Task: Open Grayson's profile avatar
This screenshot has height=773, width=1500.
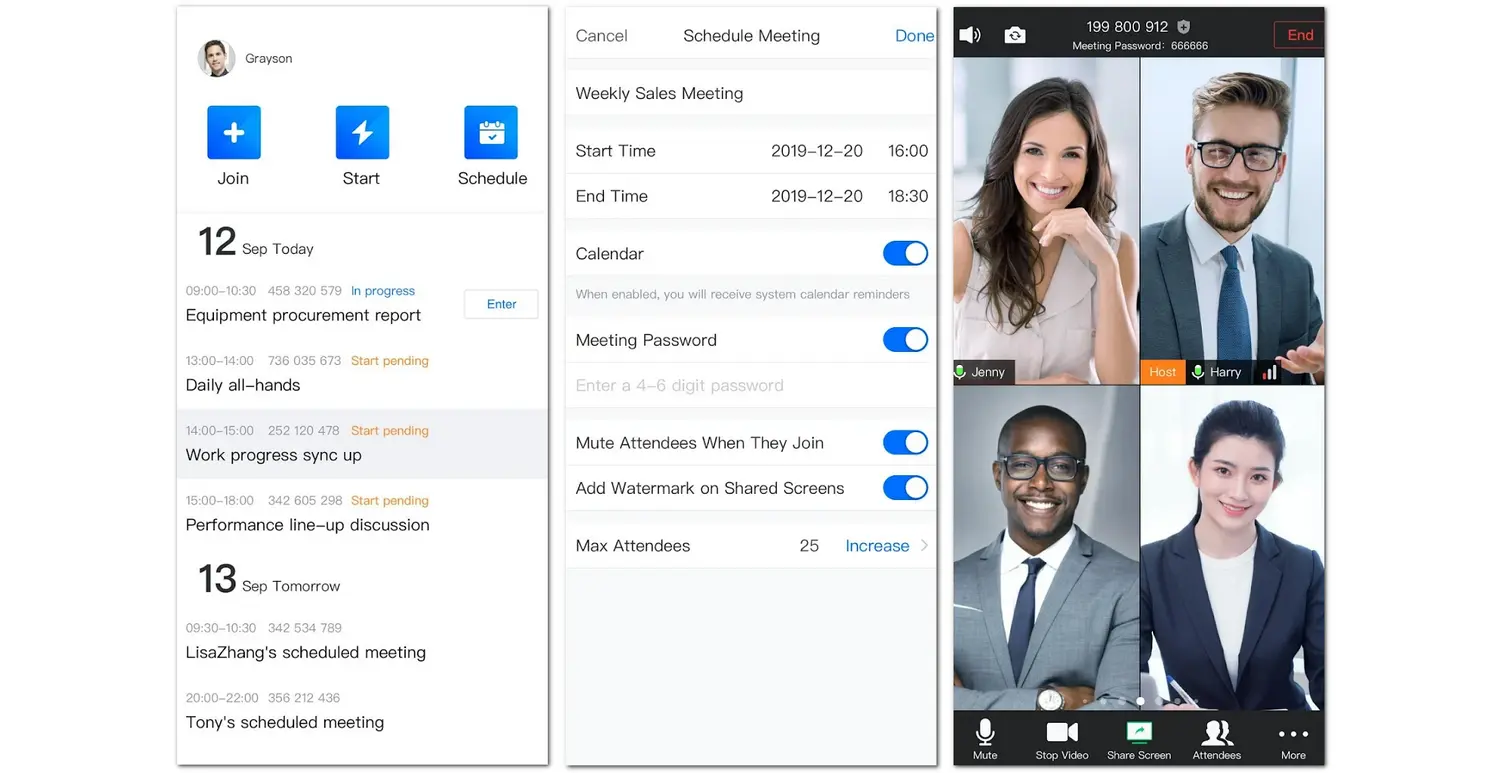Action: pos(216,59)
